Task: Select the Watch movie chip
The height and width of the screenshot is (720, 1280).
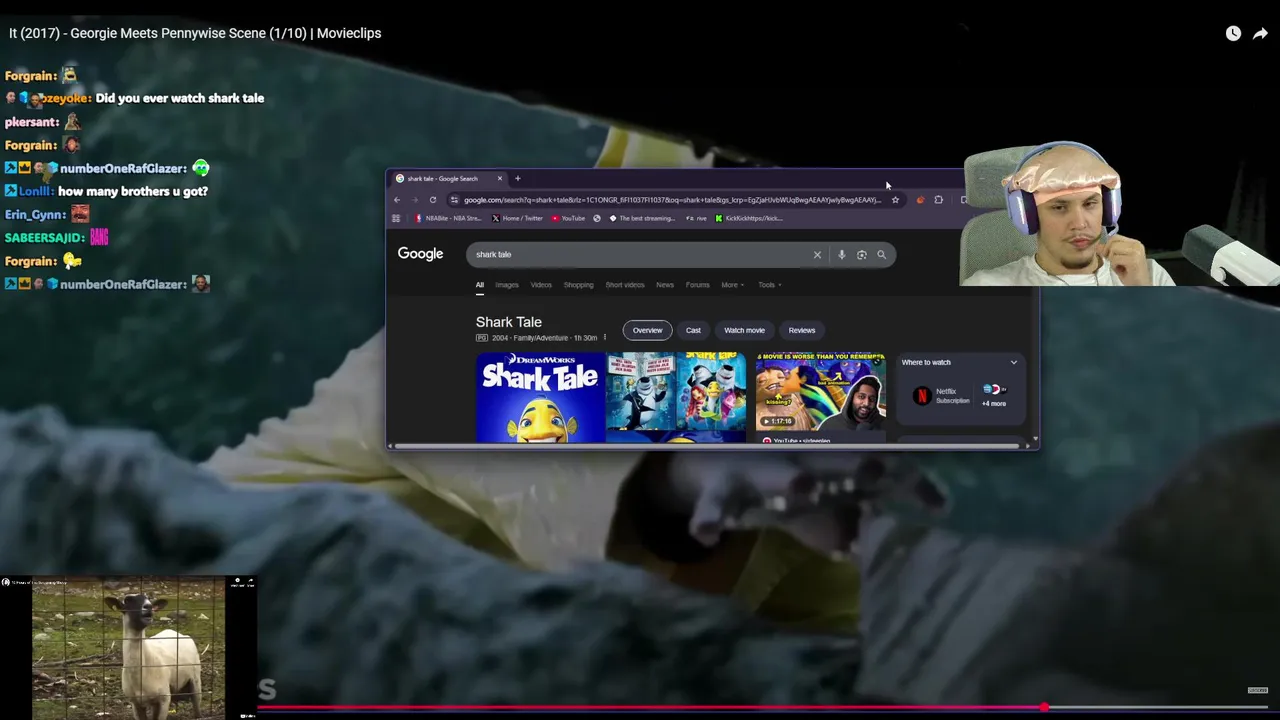Action: click(x=744, y=330)
